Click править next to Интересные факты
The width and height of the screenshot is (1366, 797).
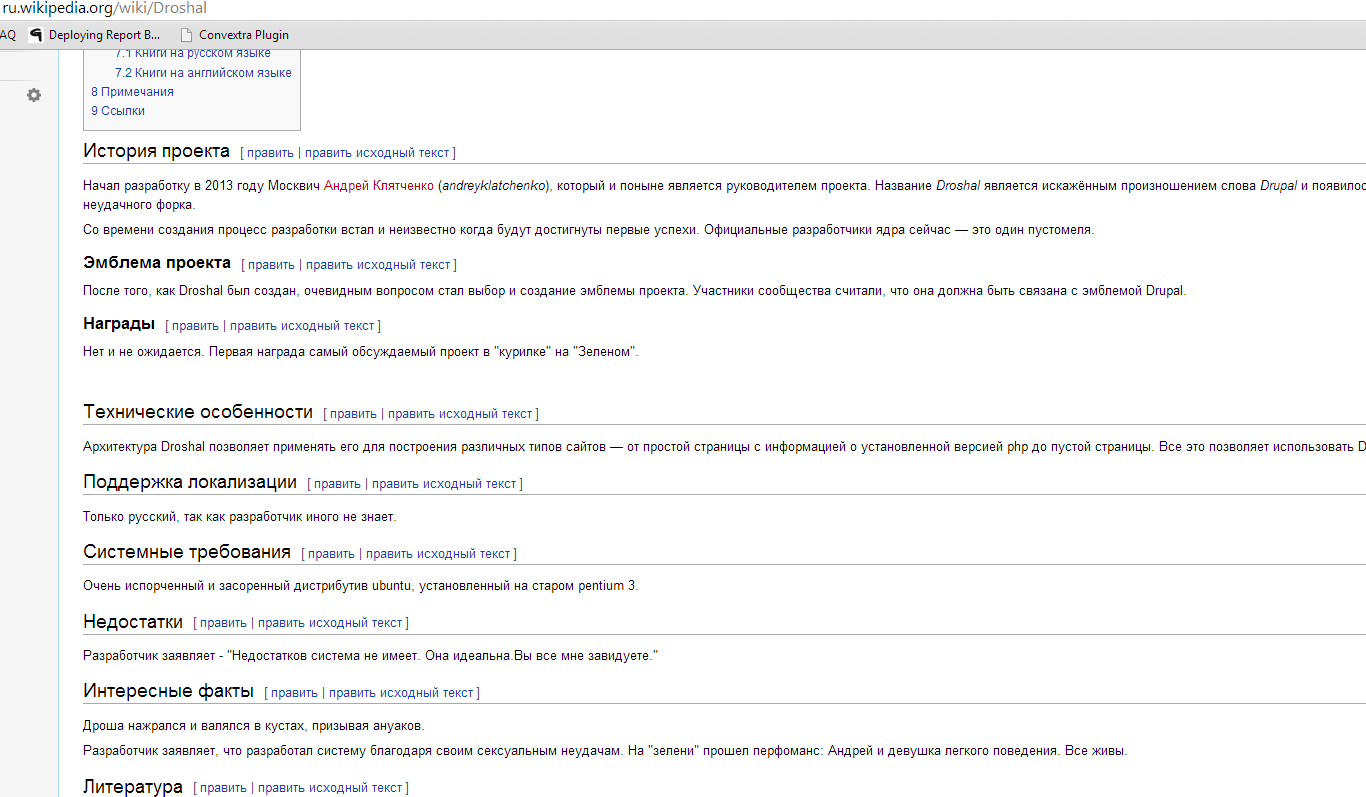tap(294, 693)
